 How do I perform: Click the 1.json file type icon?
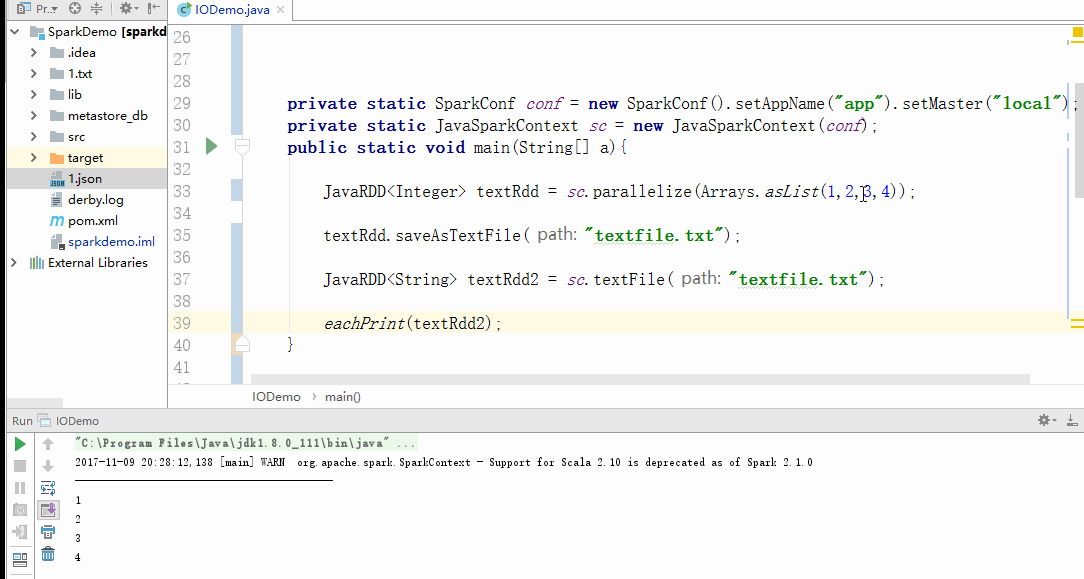(x=57, y=180)
